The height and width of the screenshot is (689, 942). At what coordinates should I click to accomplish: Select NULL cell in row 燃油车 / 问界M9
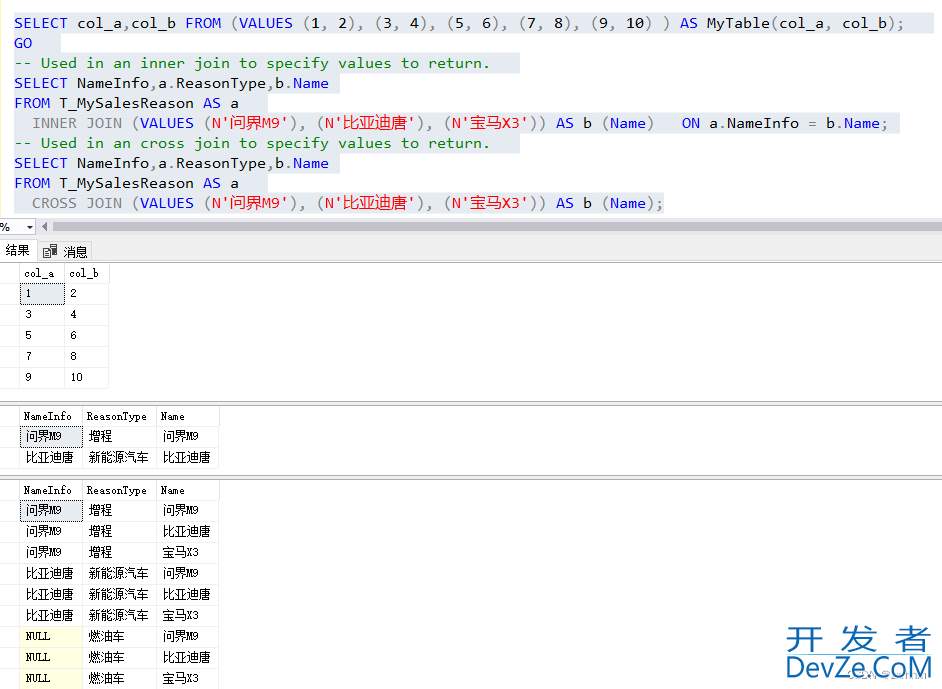51,637
